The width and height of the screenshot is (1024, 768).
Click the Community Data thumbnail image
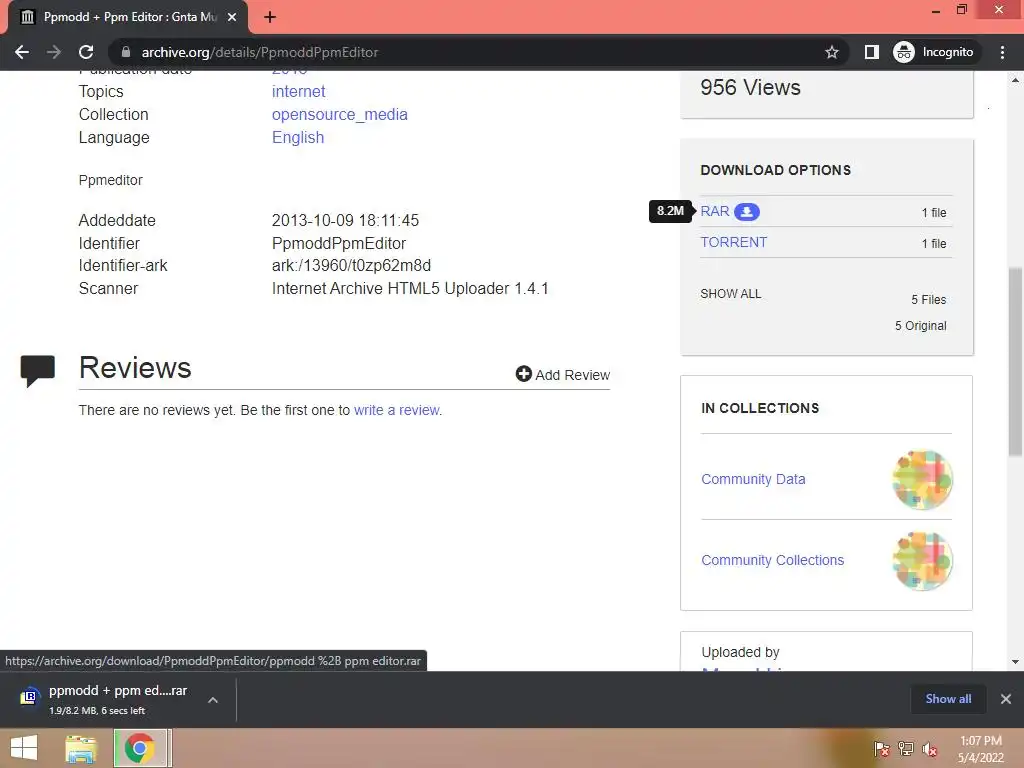click(922, 479)
